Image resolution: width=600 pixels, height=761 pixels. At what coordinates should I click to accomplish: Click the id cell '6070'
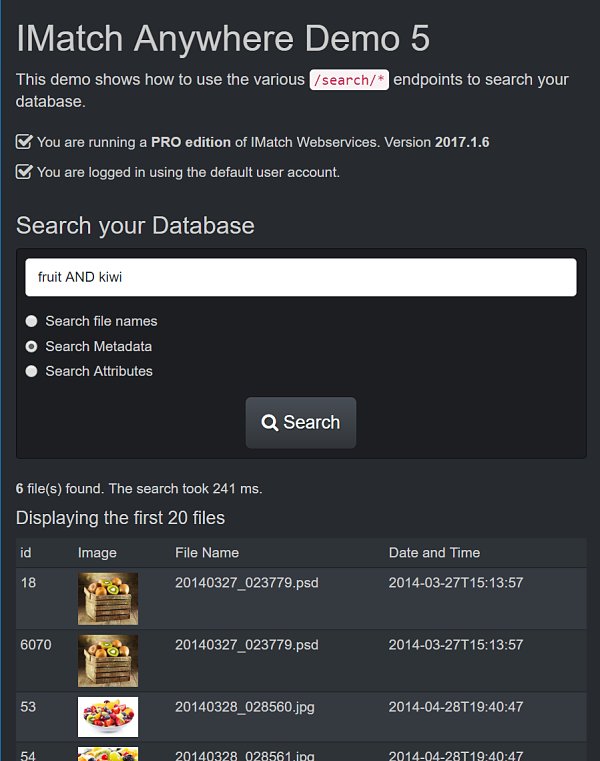tap(36, 645)
